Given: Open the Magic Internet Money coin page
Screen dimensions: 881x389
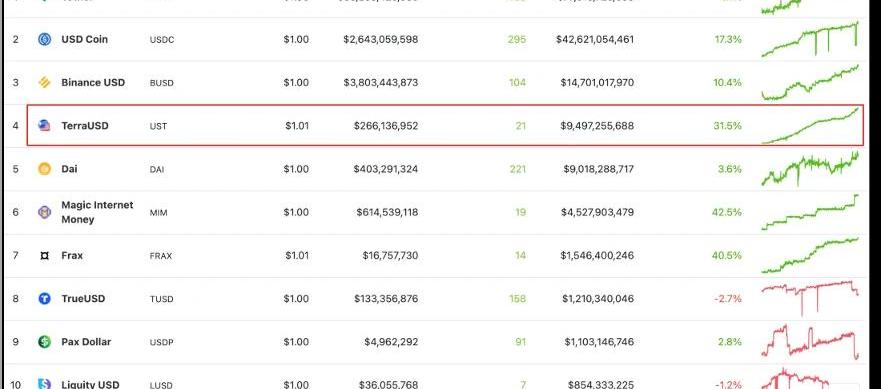Looking at the screenshot, I should tap(97, 212).
